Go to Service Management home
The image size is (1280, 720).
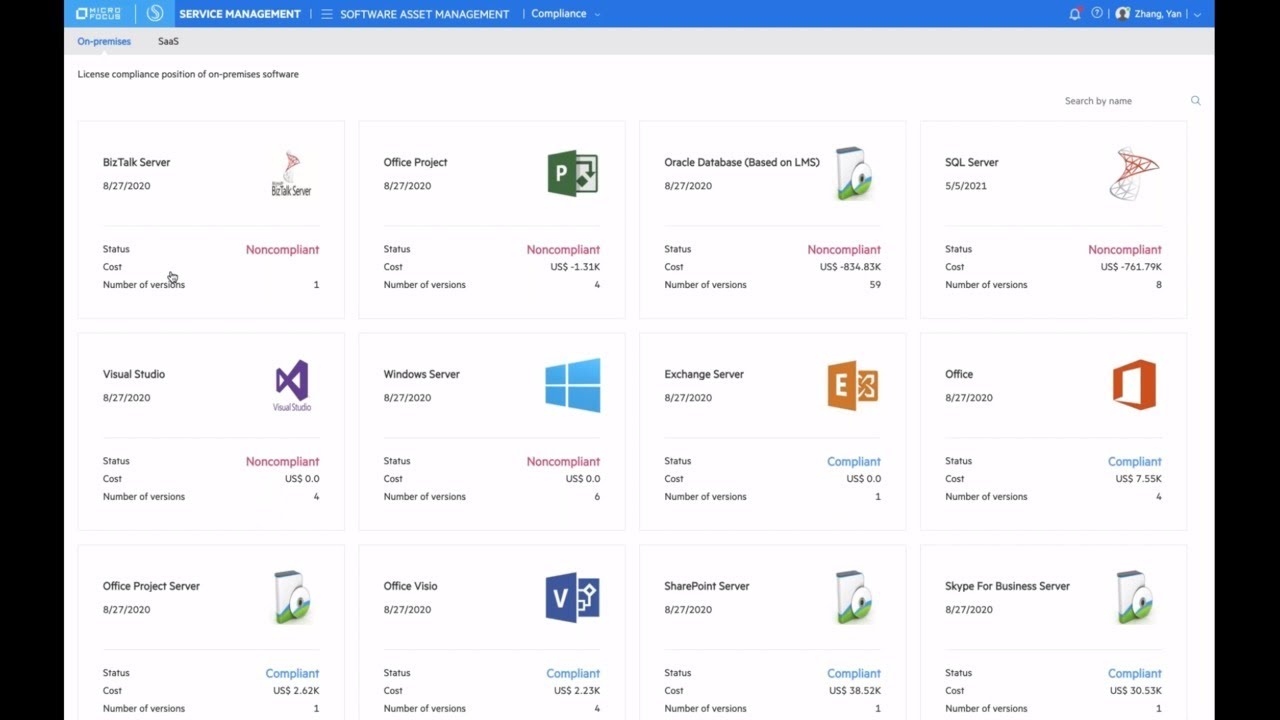pos(240,14)
